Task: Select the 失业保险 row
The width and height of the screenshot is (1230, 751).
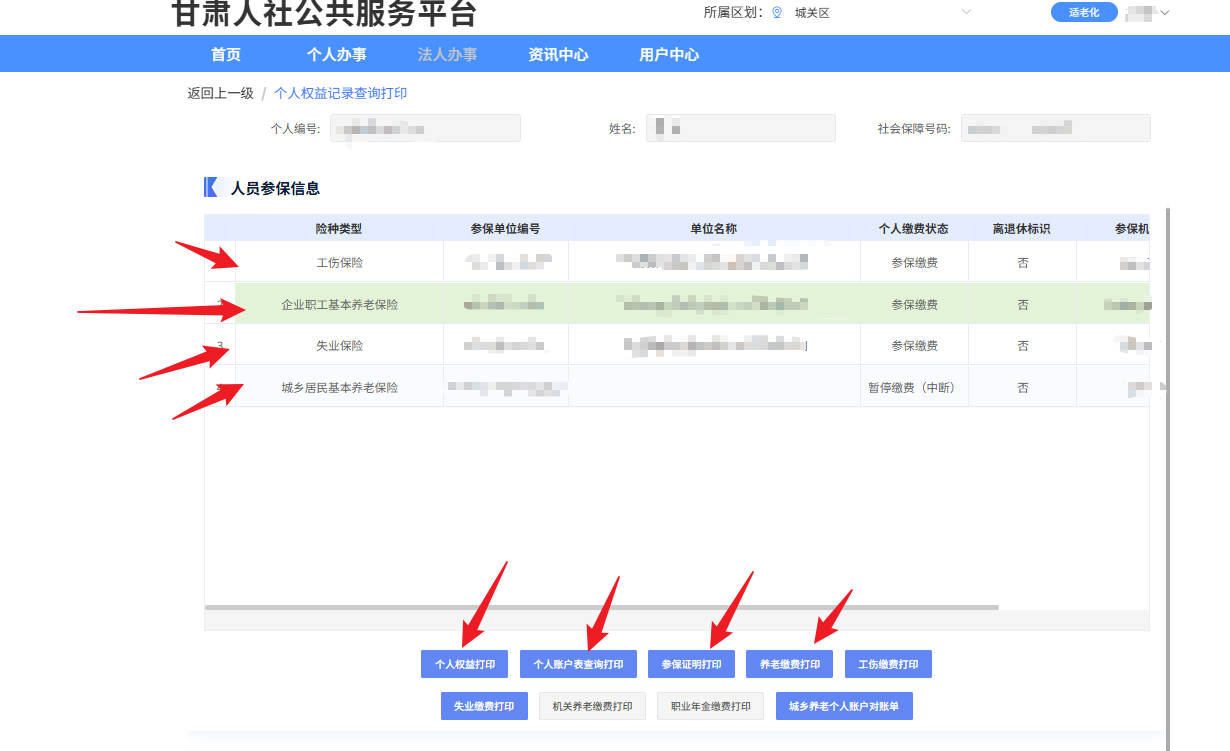Action: pyautogui.click(x=677, y=345)
